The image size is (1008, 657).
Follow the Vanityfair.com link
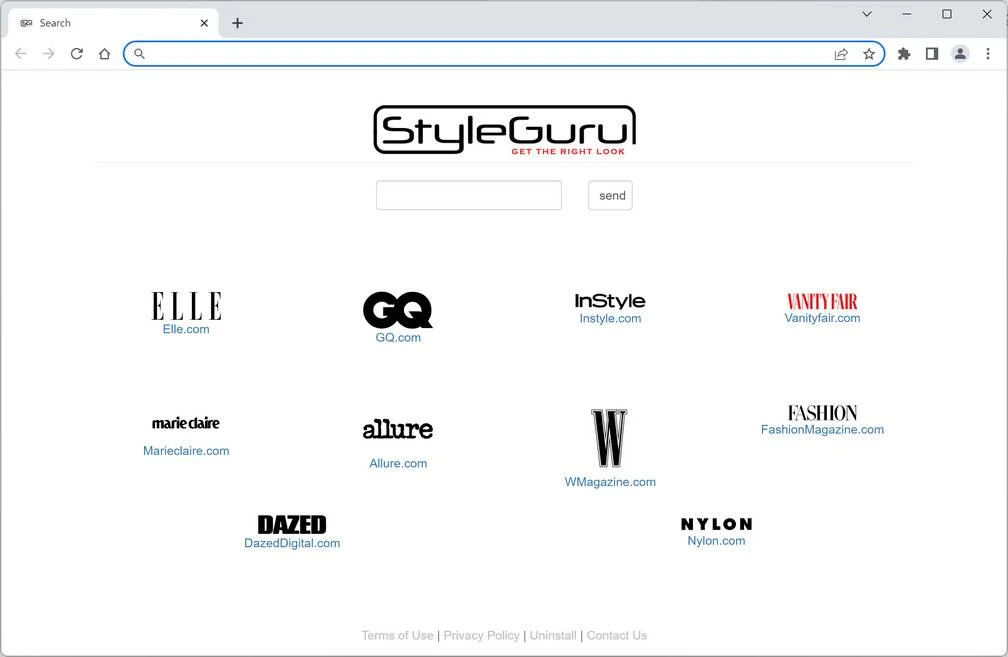(822, 318)
